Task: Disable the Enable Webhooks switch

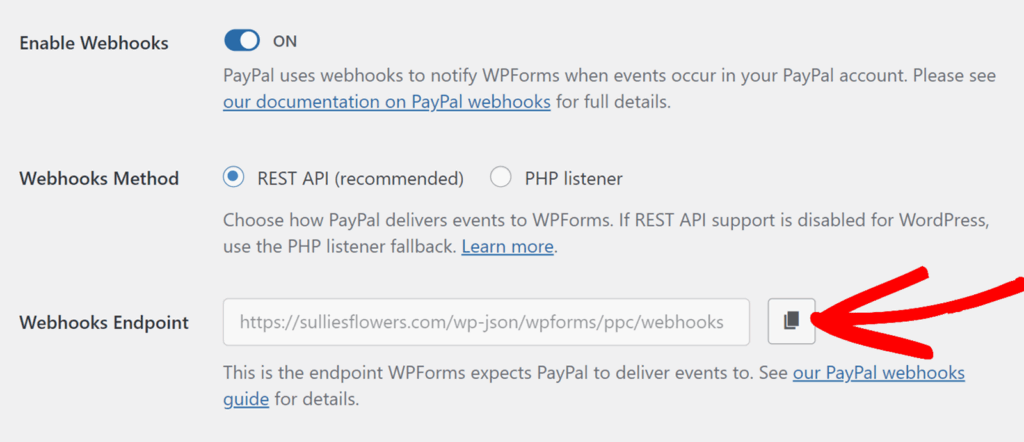Action: coord(241,41)
